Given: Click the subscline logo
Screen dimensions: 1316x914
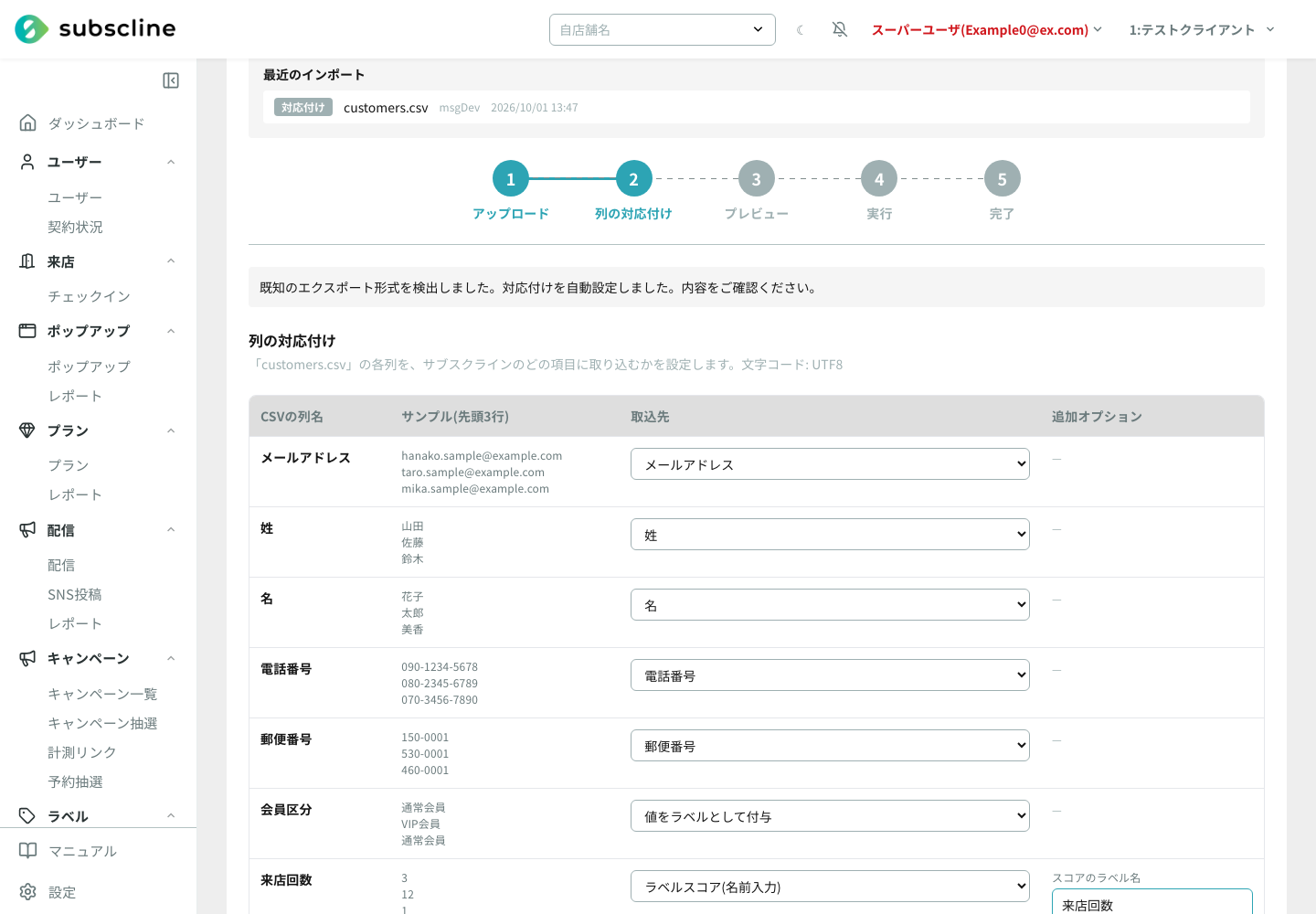Looking at the screenshot, I should (95, 29).
